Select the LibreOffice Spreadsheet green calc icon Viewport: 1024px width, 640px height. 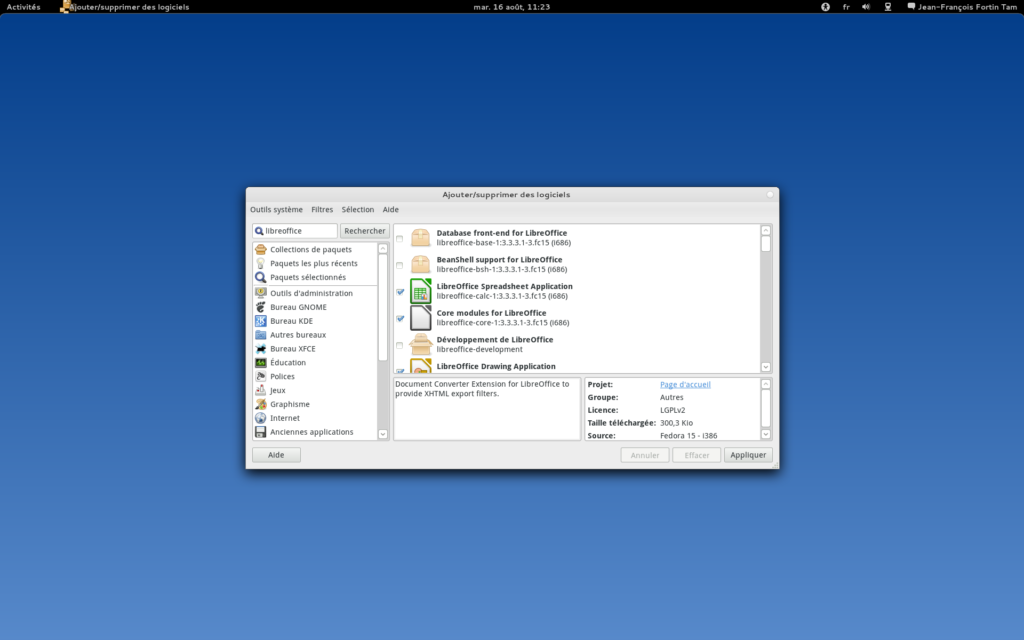(x=421, y=291)
